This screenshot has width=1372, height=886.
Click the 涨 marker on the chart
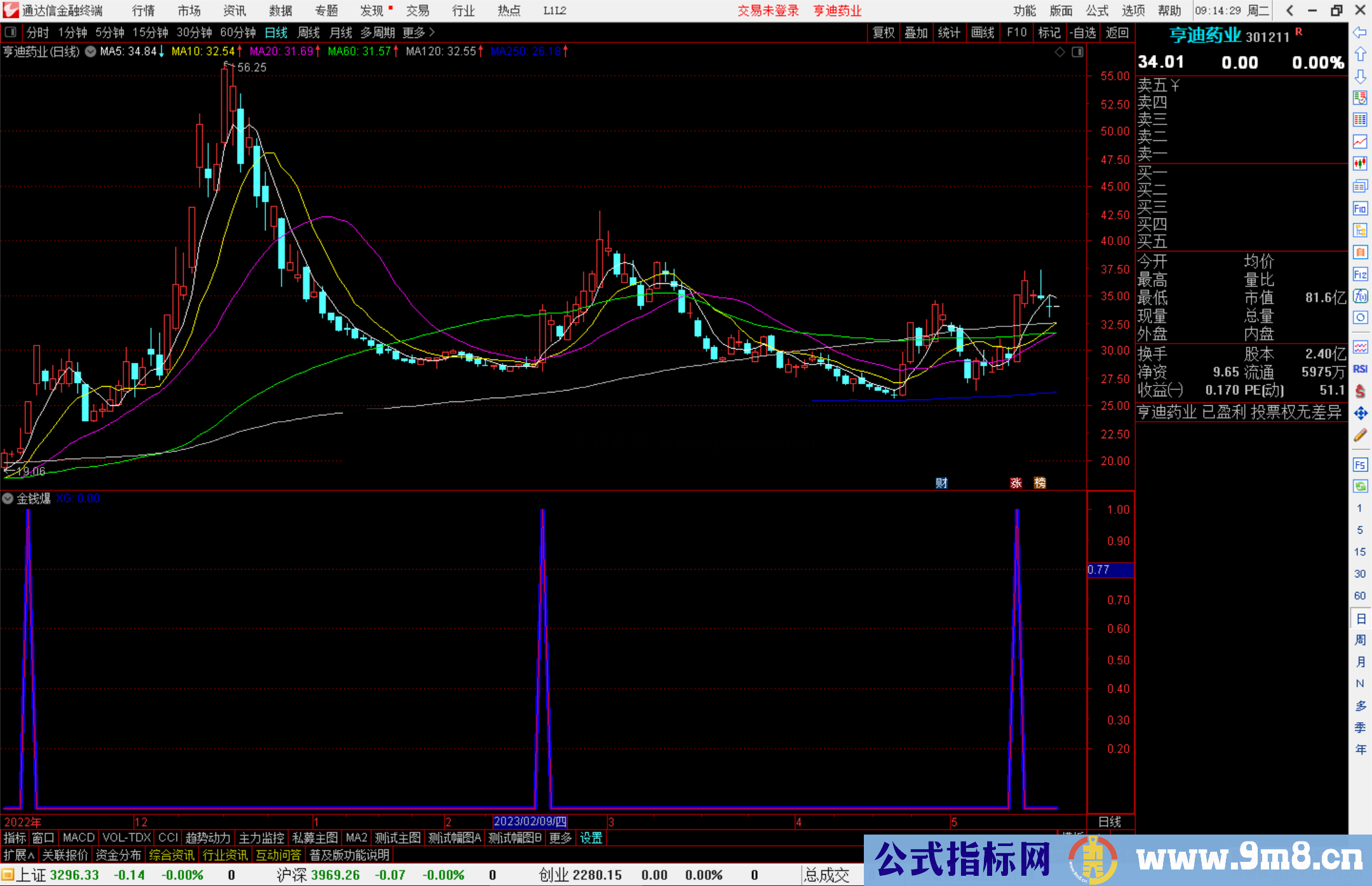click(x=1016, y=483)
